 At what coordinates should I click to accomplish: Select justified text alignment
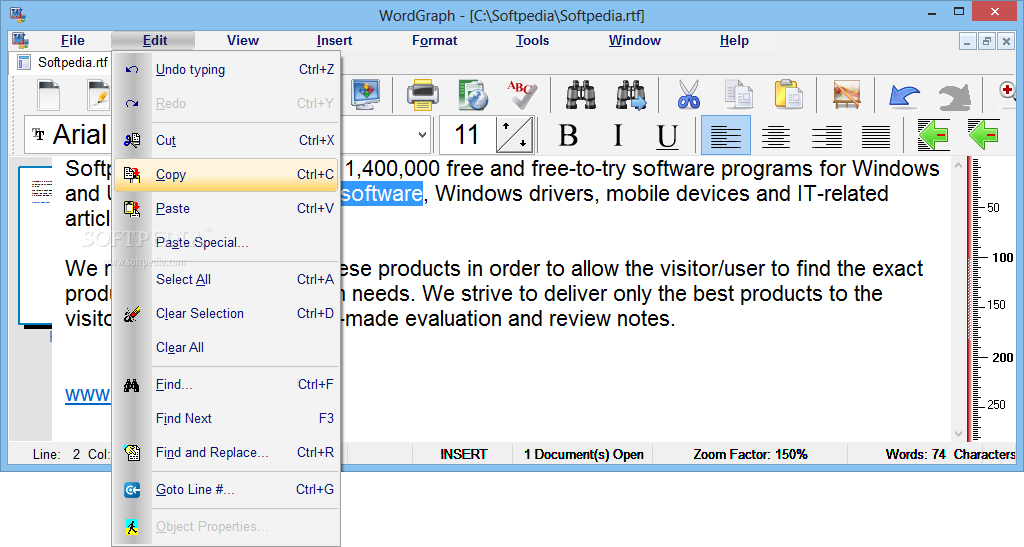pos(876,136)
